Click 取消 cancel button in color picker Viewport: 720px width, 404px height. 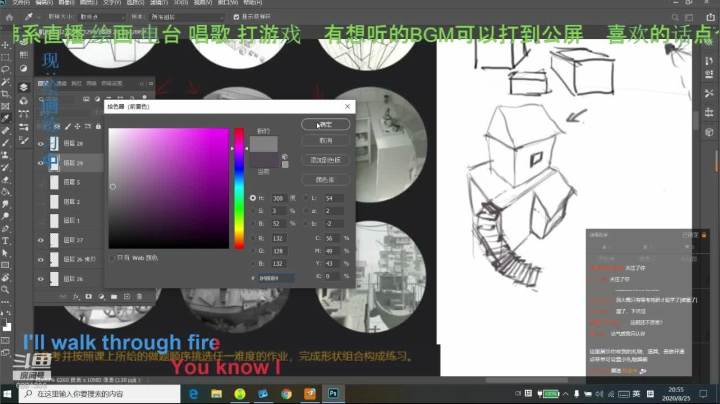pyautogui.click(x=326, y=140)
